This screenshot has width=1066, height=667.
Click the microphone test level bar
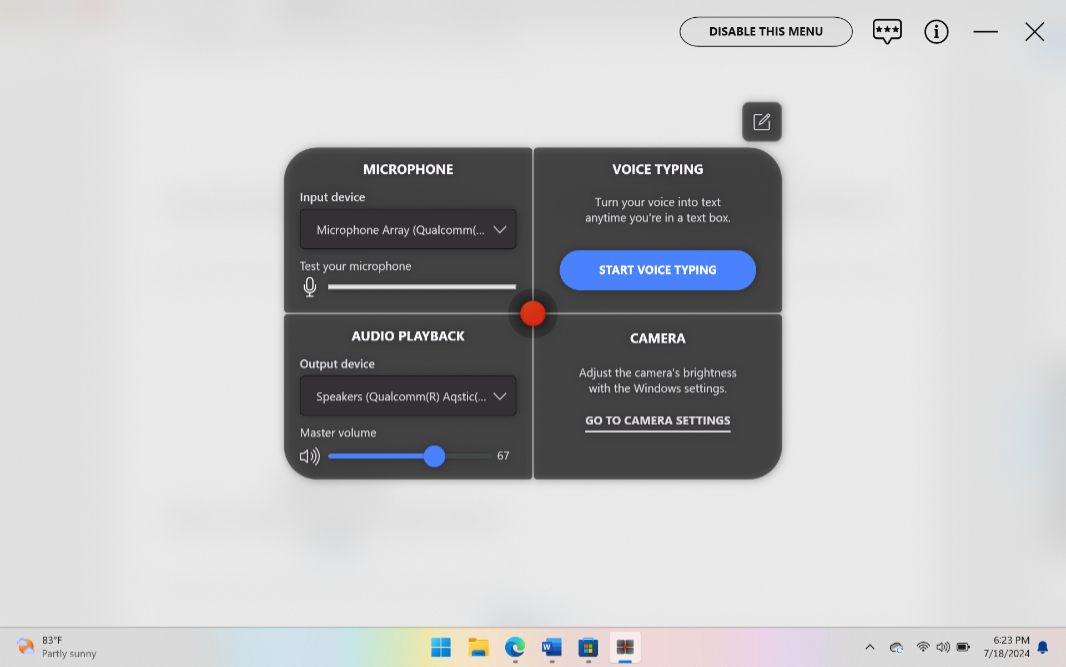(x=422, y=287)
